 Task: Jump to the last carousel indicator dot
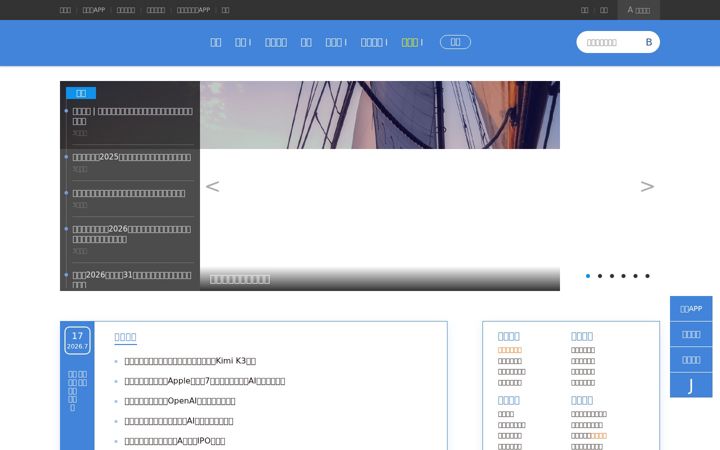click(x=647, y=276)
